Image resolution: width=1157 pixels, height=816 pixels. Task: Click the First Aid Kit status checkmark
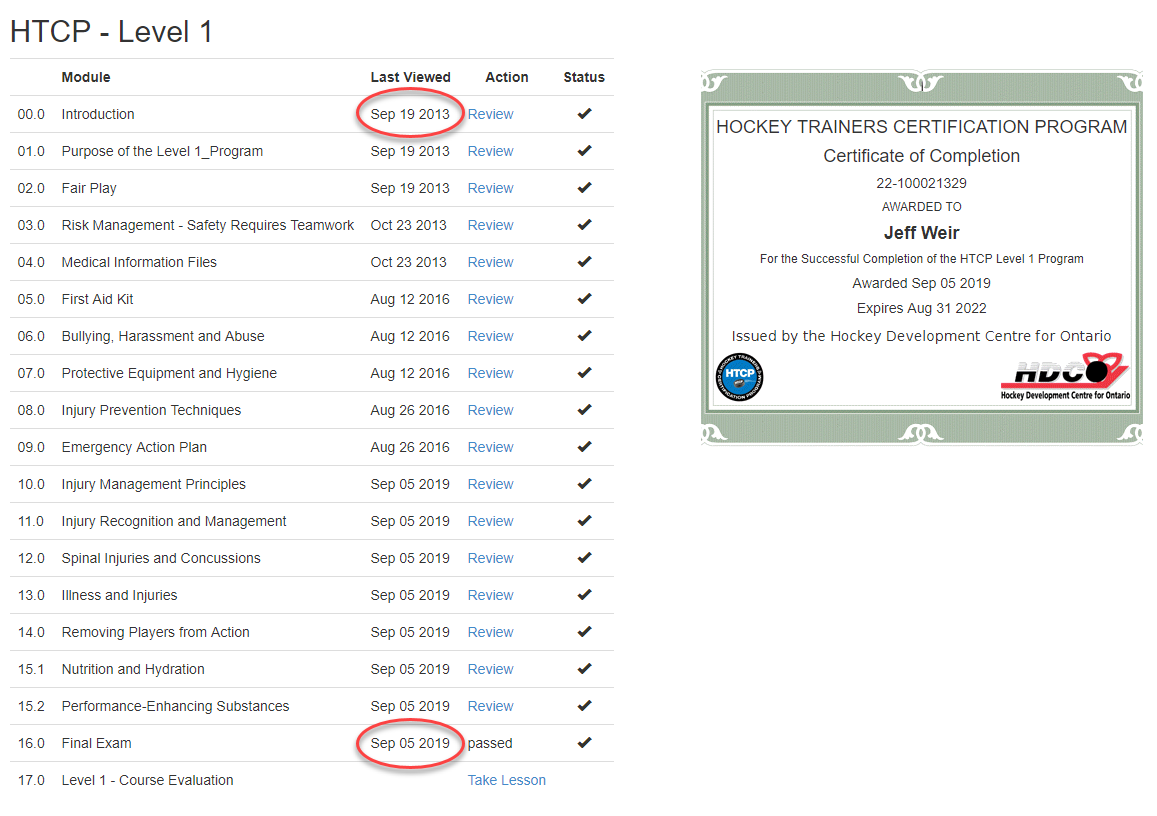(x=584, y=299)
